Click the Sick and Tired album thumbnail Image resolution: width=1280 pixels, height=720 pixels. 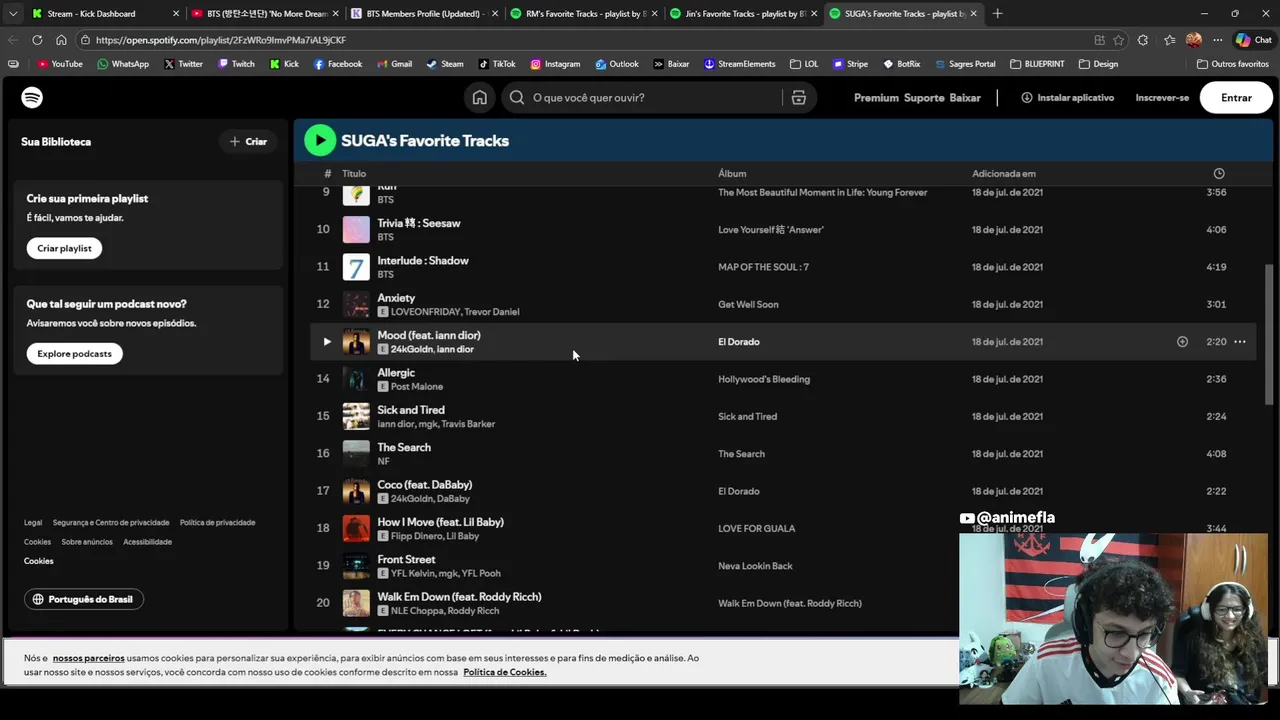356,416
